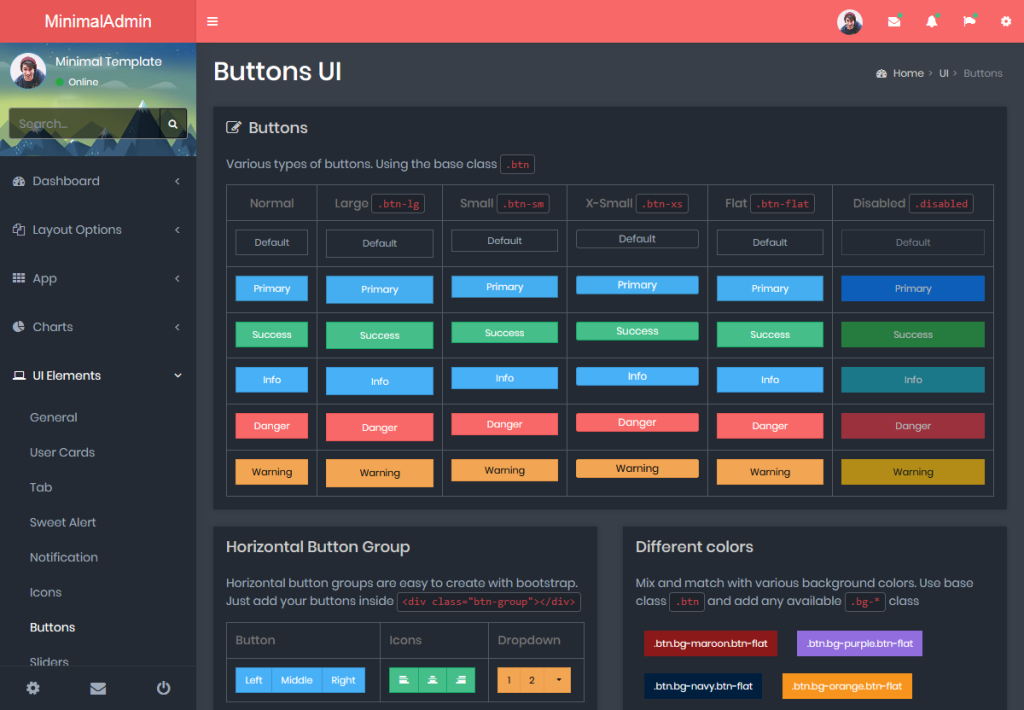1024x710 pixels.
Task: Click the Flat Danger button
Action: tap(770, 426)
